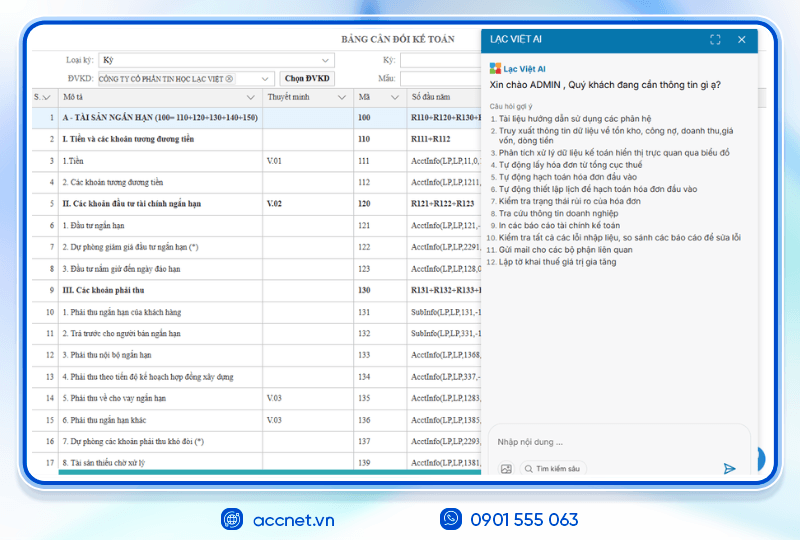Viewport: 800px width, 540px height.
Task: Choose suggestion Kiểm tra tất cả các lỗi nhập liệu
Action: coord(619,237)
